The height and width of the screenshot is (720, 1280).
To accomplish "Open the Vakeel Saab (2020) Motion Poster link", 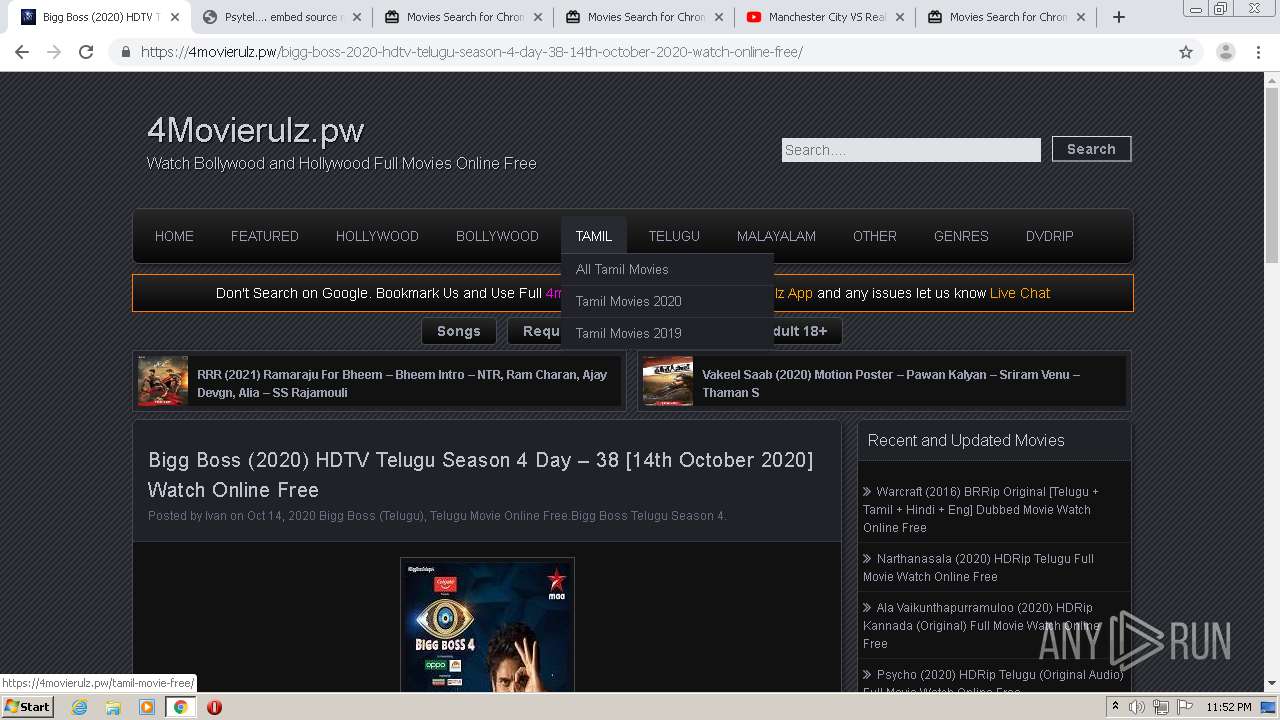I will pos(891,383).
